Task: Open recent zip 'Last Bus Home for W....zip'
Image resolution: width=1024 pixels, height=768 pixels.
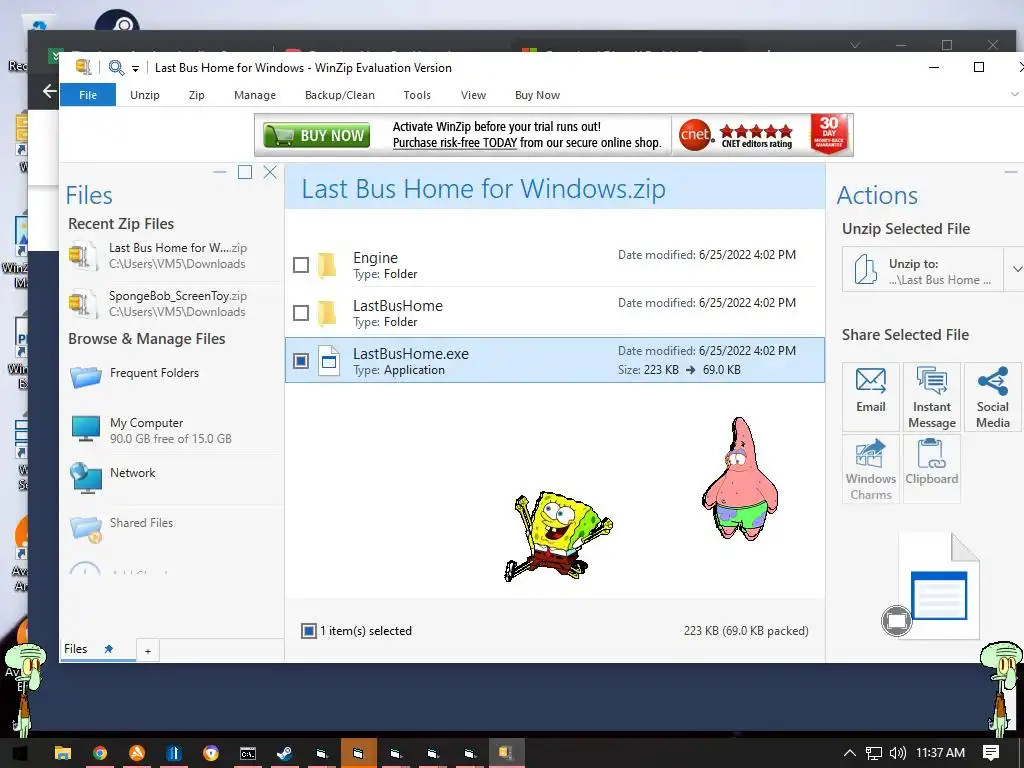Action: [177, 256]
